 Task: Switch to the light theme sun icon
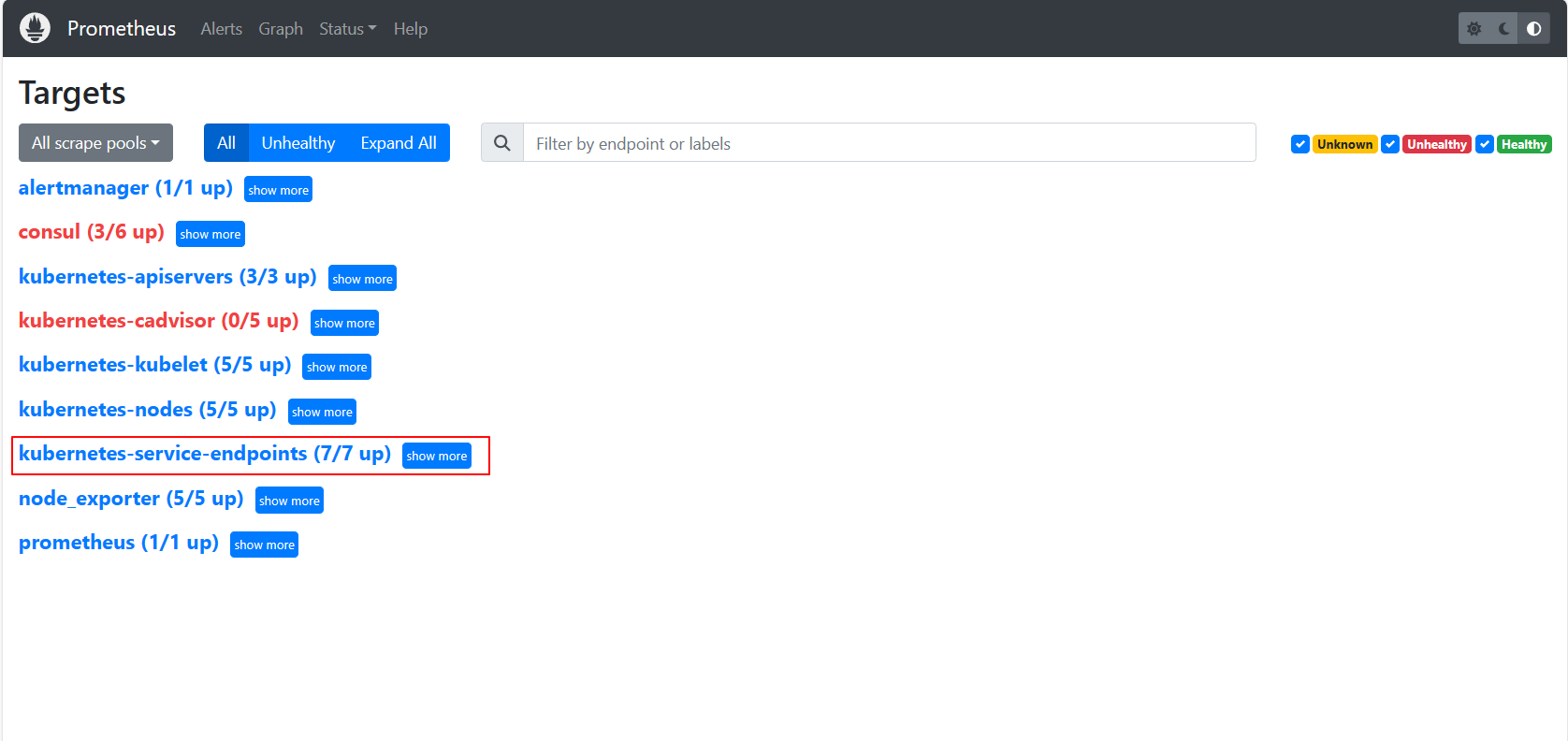point(1474,29)
